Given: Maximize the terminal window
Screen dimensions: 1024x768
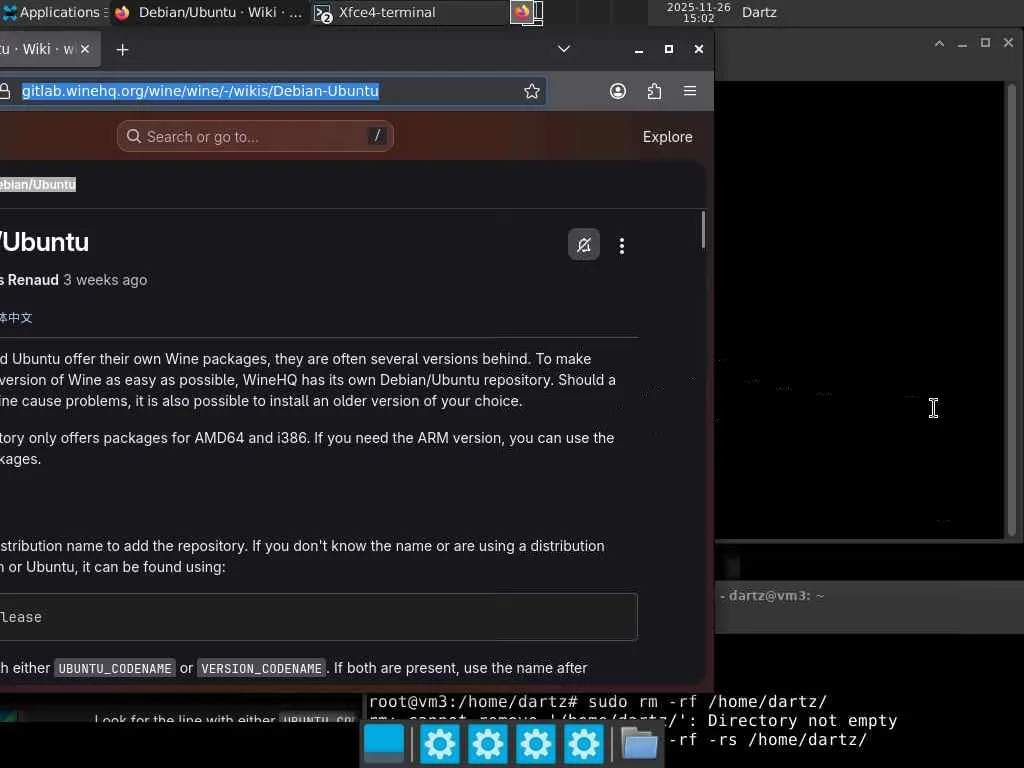Looking at the screenshot, I should [985, 43].
